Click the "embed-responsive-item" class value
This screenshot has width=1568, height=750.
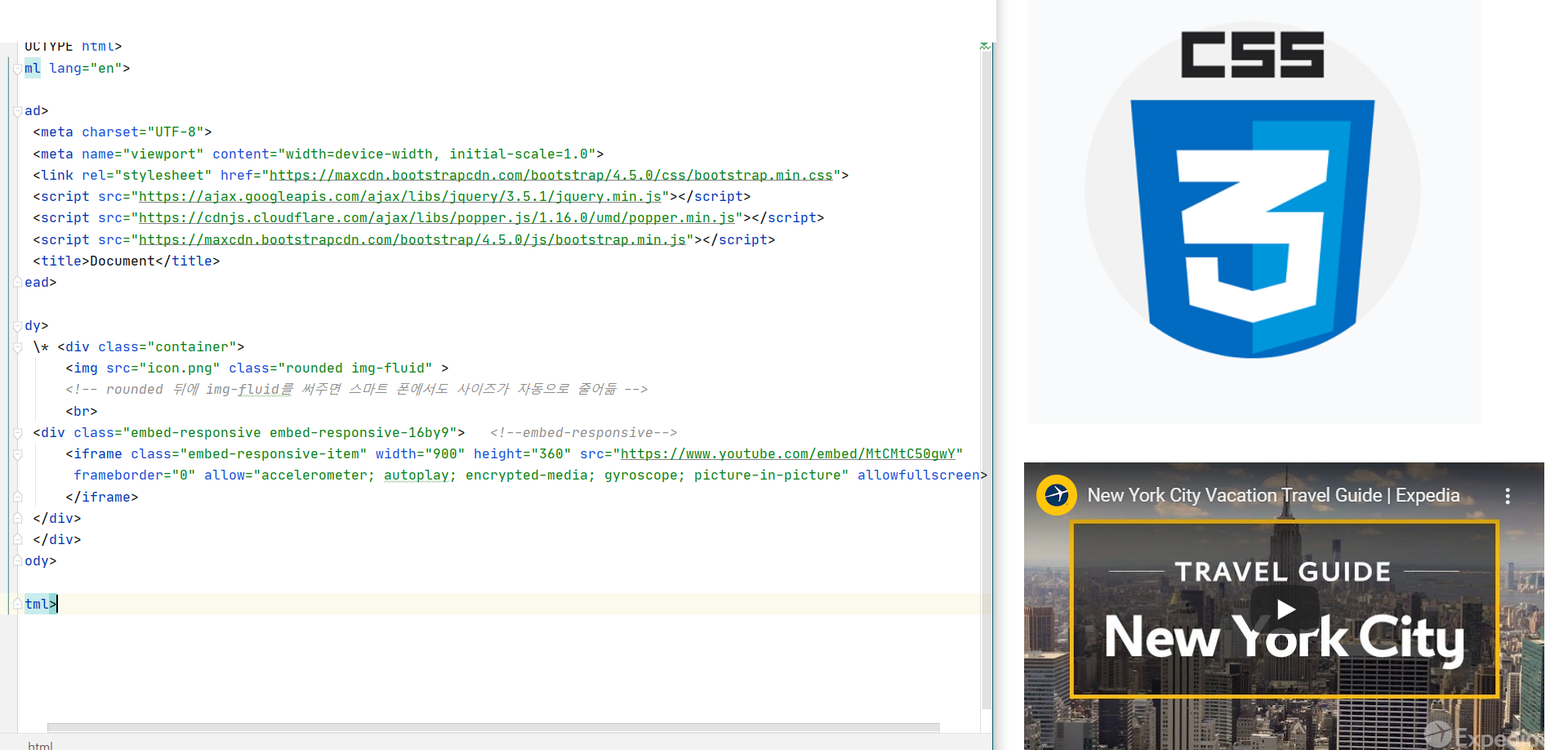(x=274, y=454)
